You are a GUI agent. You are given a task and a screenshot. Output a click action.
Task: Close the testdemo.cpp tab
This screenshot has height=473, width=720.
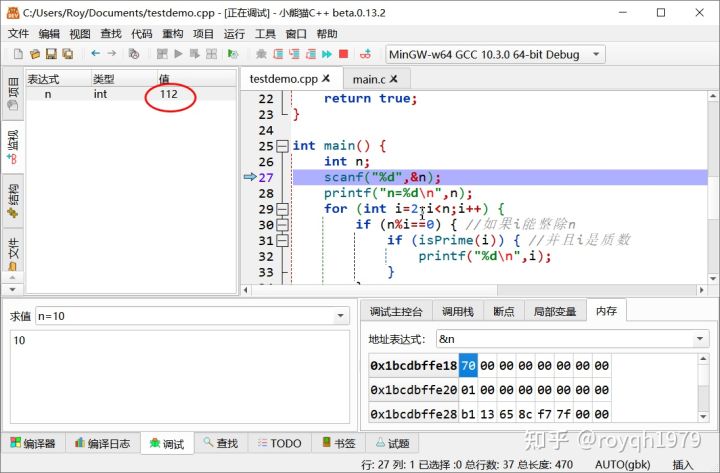coord(326,79)
